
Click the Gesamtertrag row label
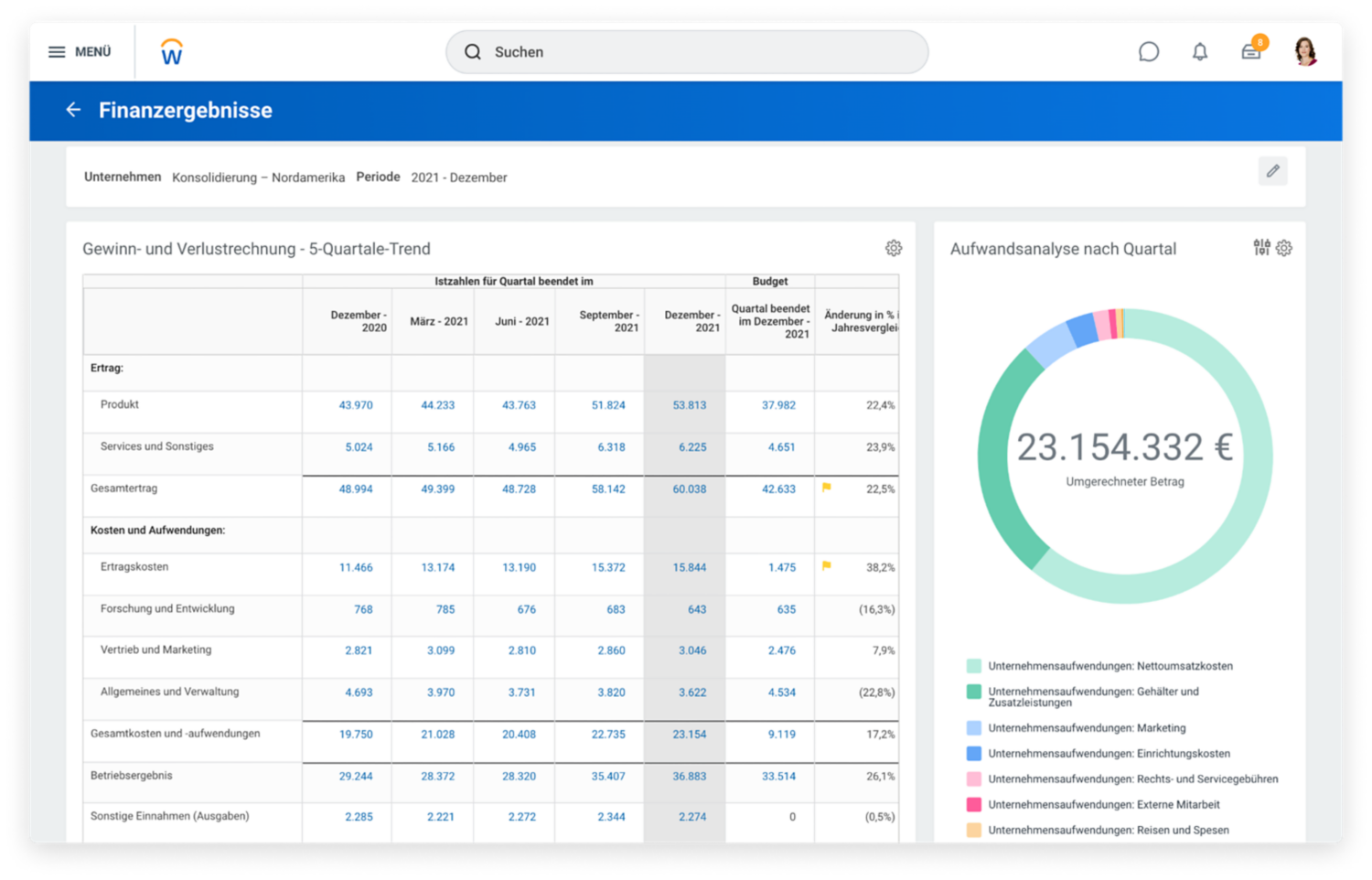tap(123, 488)
